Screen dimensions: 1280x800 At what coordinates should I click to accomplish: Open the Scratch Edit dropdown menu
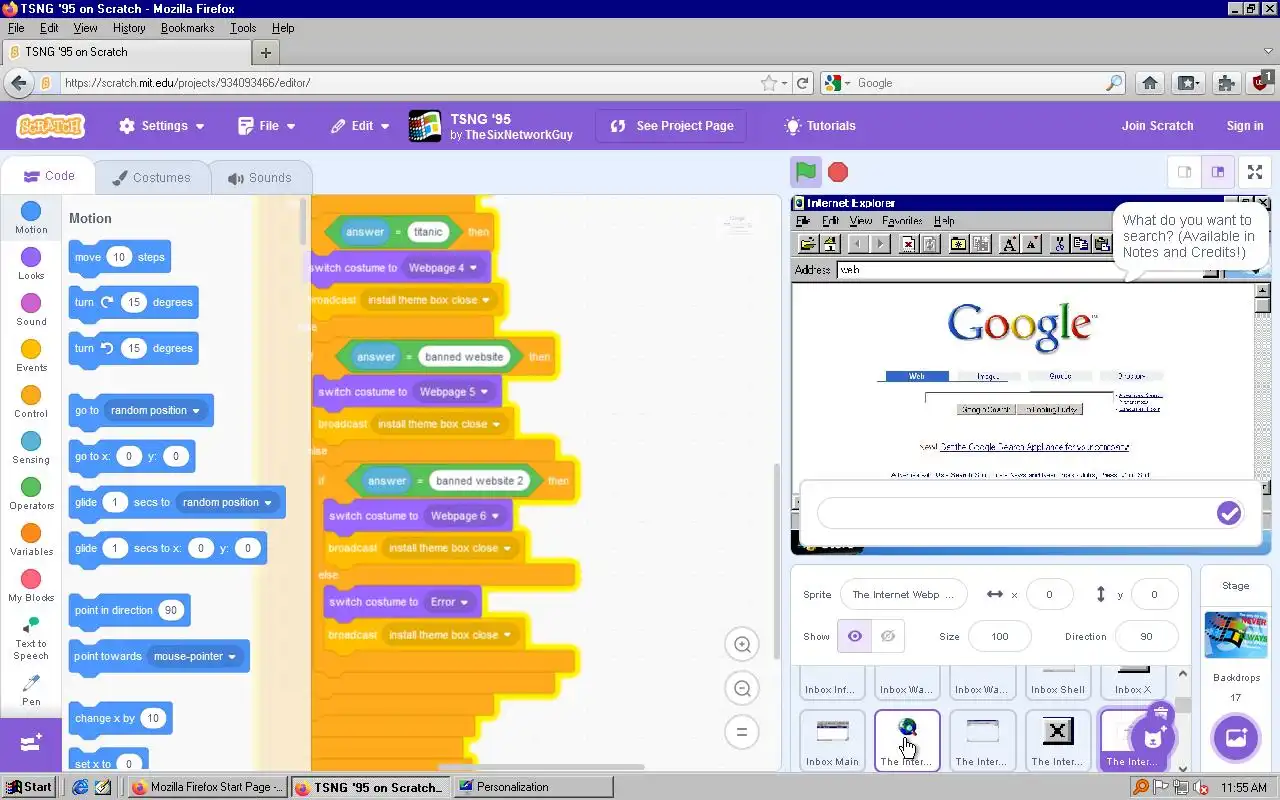tap(360, 126)
